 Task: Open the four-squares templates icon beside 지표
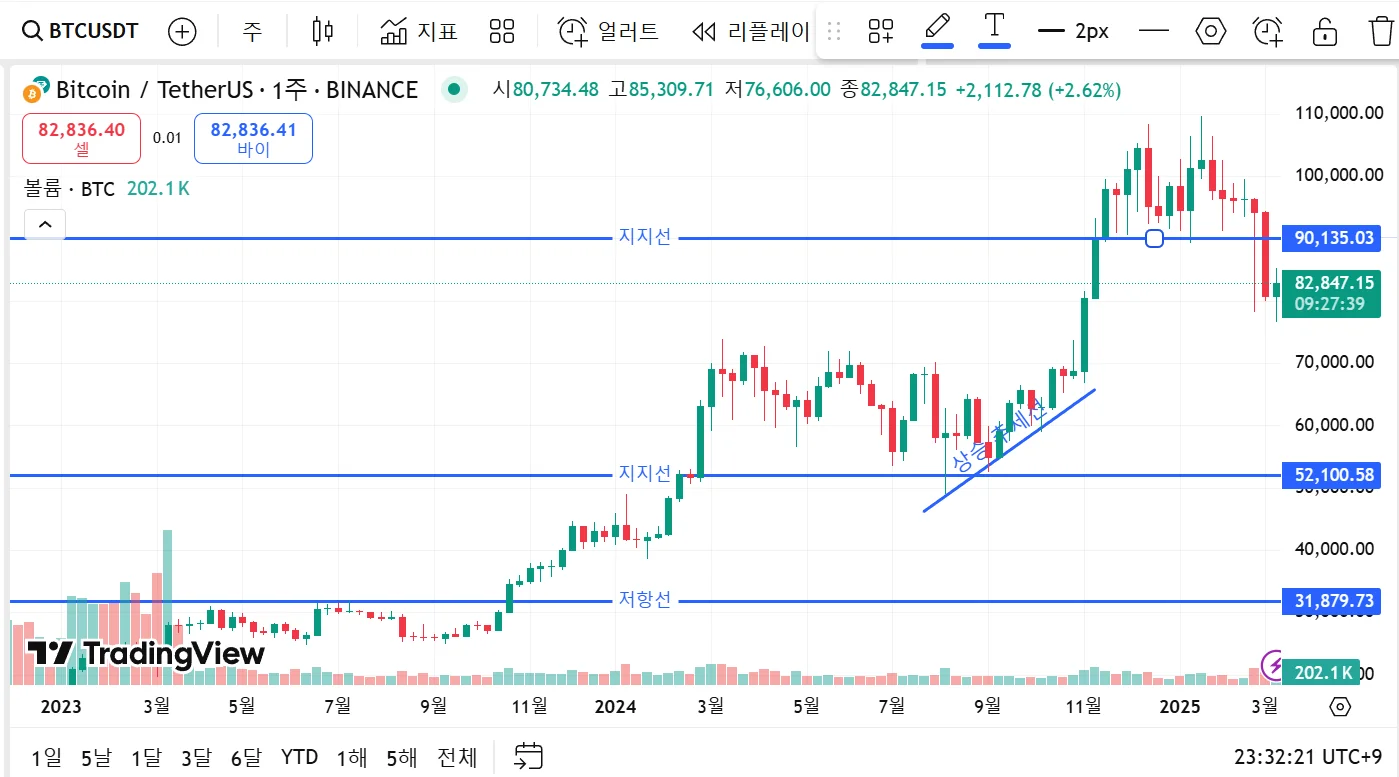point(502,31)
